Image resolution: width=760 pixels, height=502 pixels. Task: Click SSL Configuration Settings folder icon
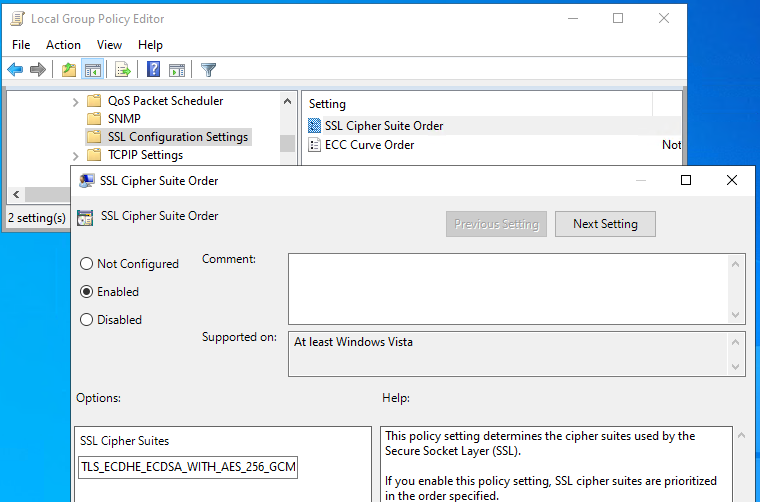94,137
